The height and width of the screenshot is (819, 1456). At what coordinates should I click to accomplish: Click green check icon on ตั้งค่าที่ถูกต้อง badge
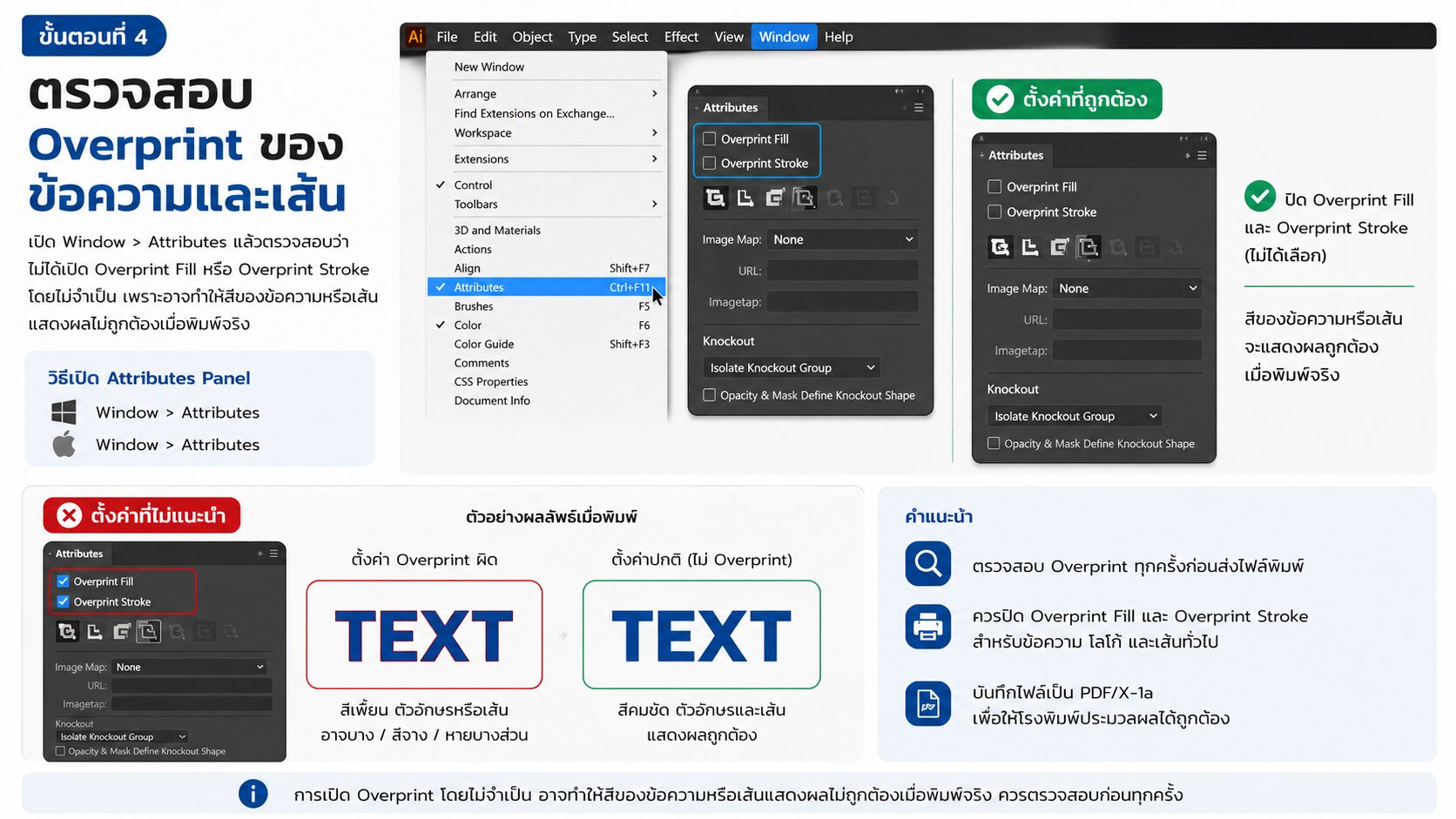1000,99
